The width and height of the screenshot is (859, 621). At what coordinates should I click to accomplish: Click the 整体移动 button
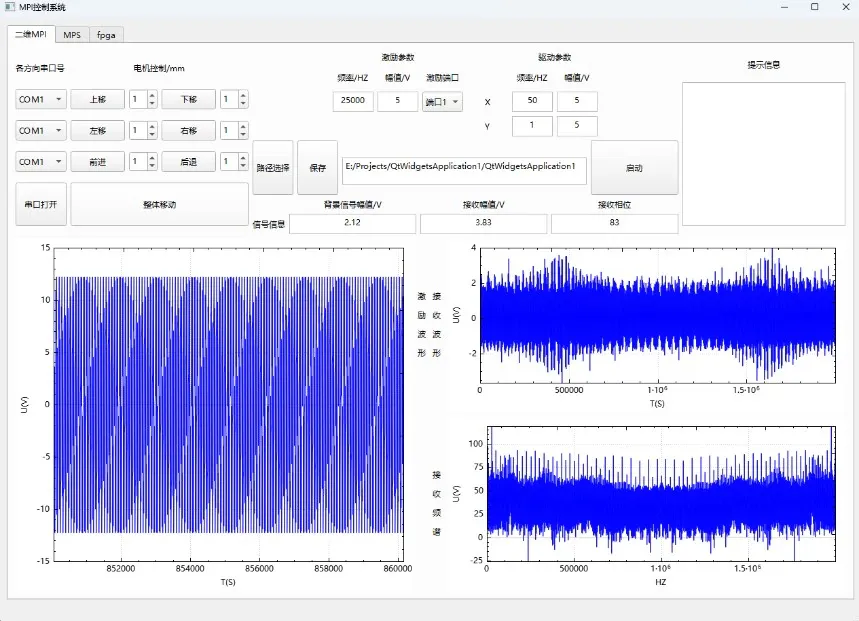pyautogui.click(x=159, y=204)
